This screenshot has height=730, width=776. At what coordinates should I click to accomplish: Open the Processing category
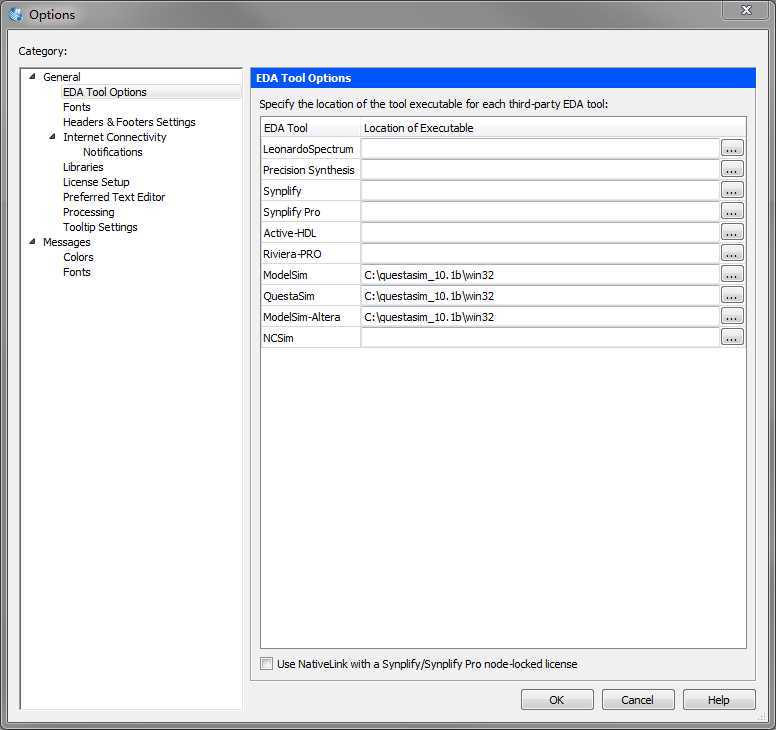click(x=89, y=212)
